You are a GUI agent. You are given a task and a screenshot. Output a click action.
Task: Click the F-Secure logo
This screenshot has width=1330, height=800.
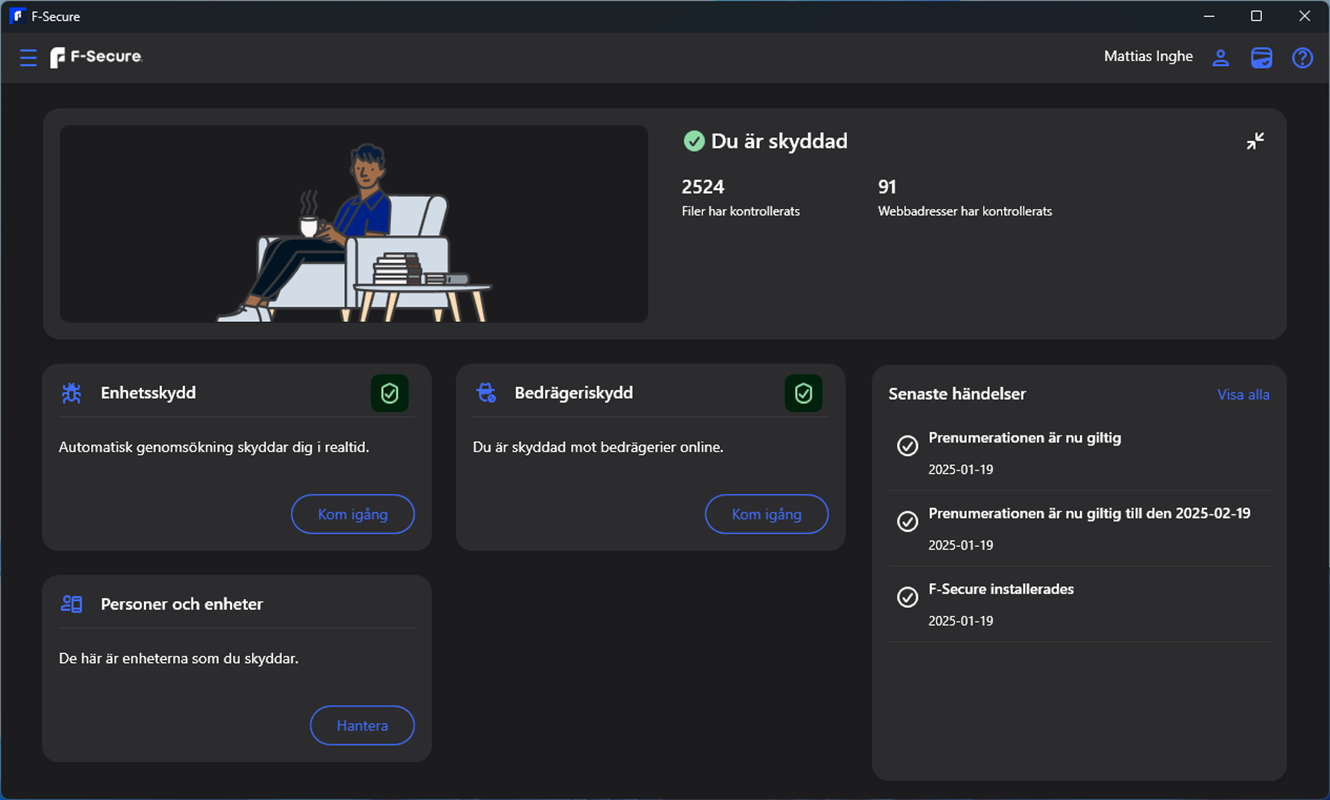[95, 57]
